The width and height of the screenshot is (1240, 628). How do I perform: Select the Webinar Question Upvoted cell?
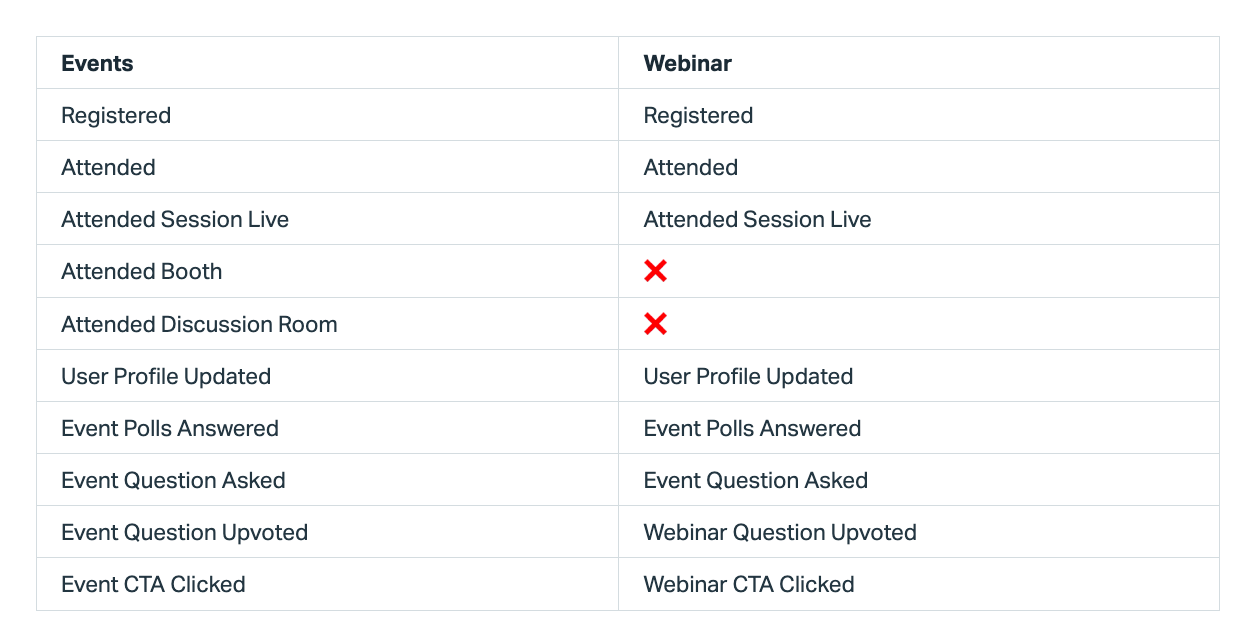click(x=780, y=532)
